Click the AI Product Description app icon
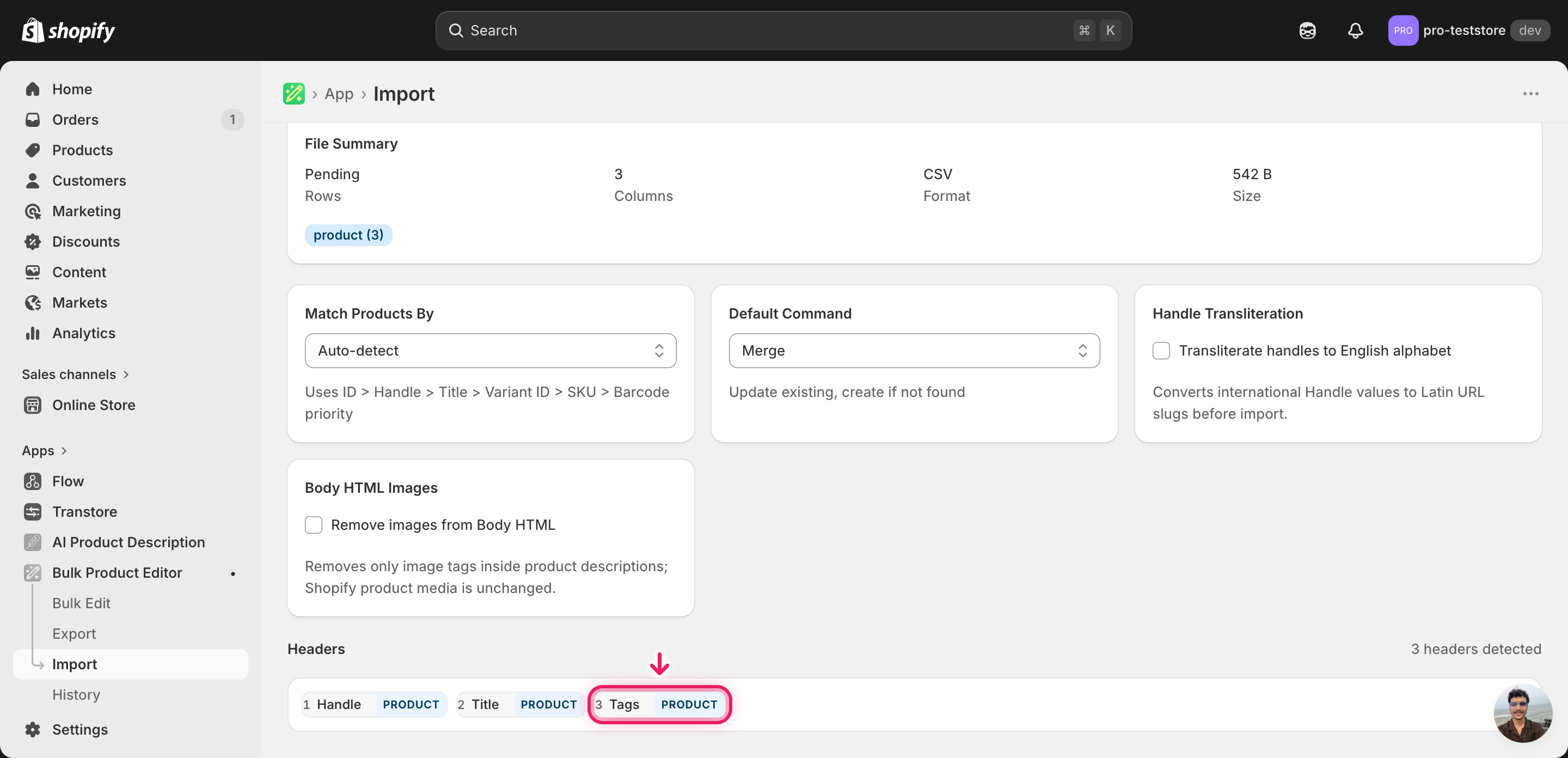Viewport: 1568px width, 758px height. (33, 541)
